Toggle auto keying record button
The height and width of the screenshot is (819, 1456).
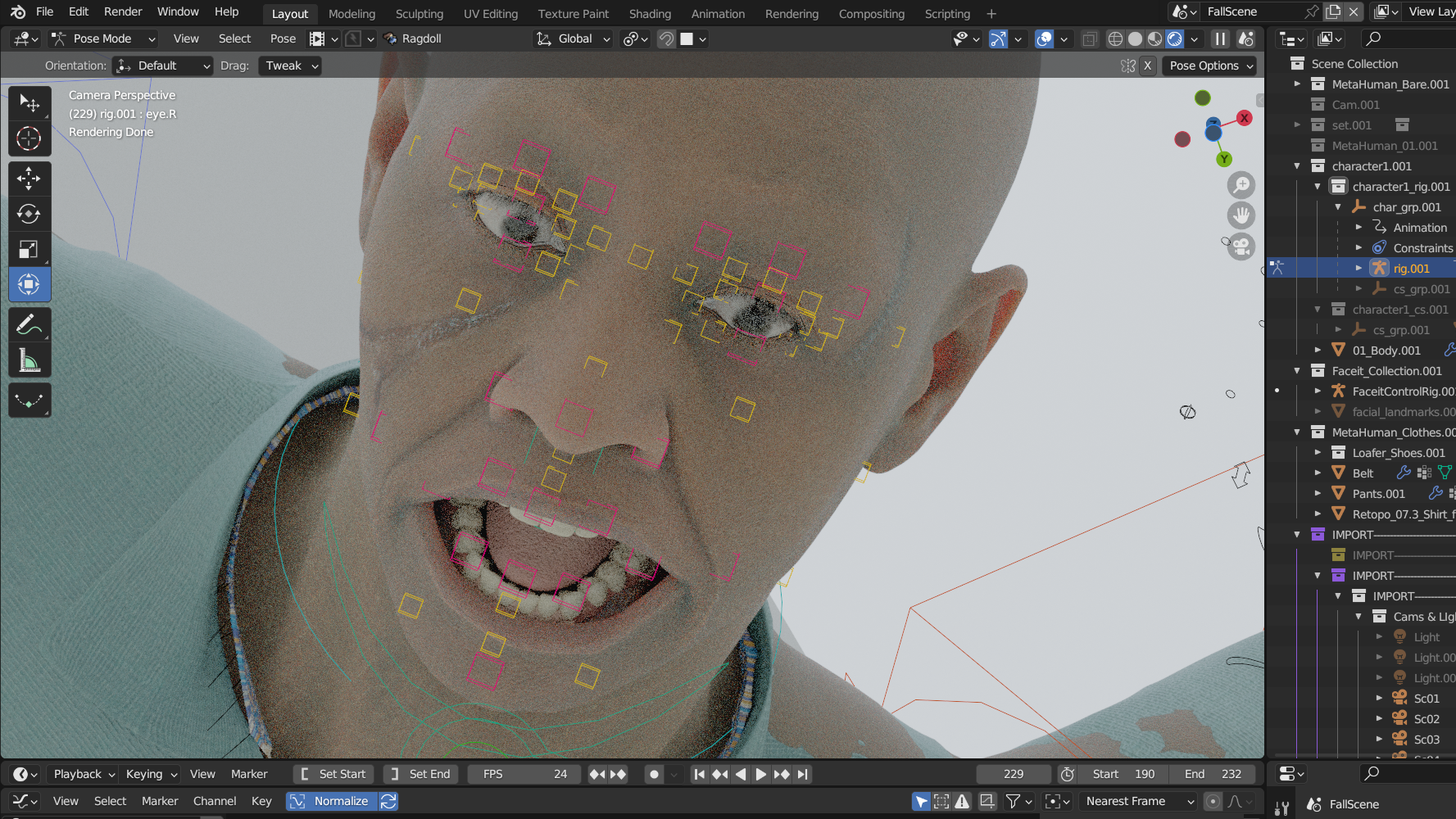[654, 774]
